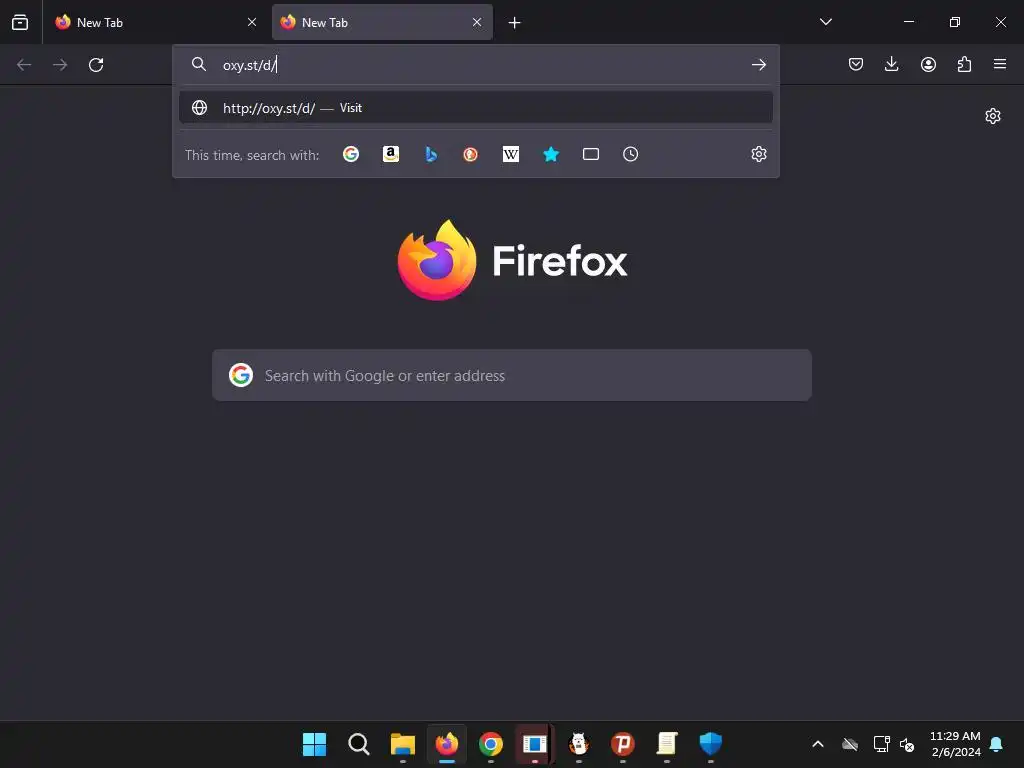1024x768 pixels.
Task: Switch to the first New Tab
Action: pyautogui.click(x=155, y=22)
